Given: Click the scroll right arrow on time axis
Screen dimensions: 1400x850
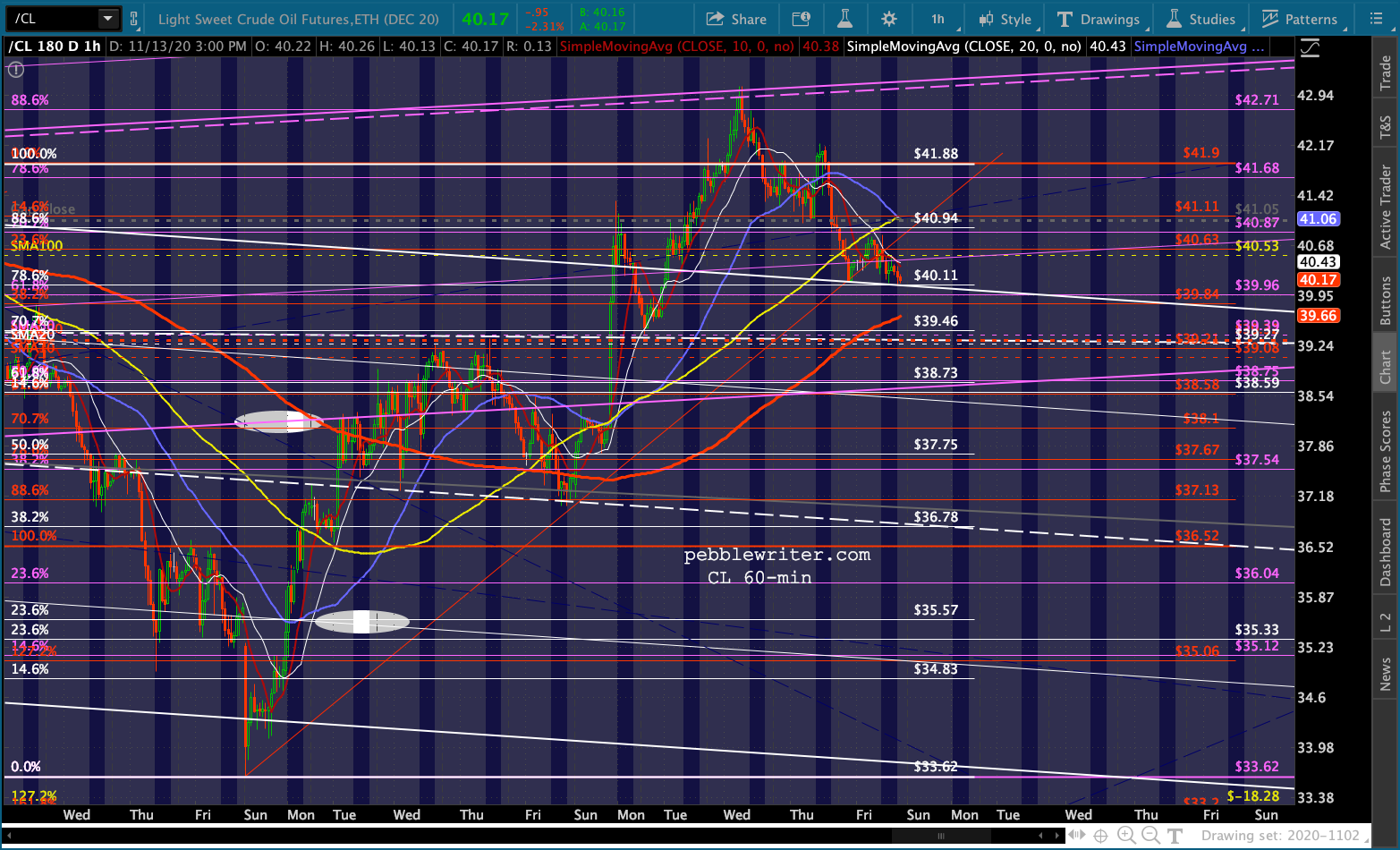Looking at the screenshot, I should point(1058,836).
